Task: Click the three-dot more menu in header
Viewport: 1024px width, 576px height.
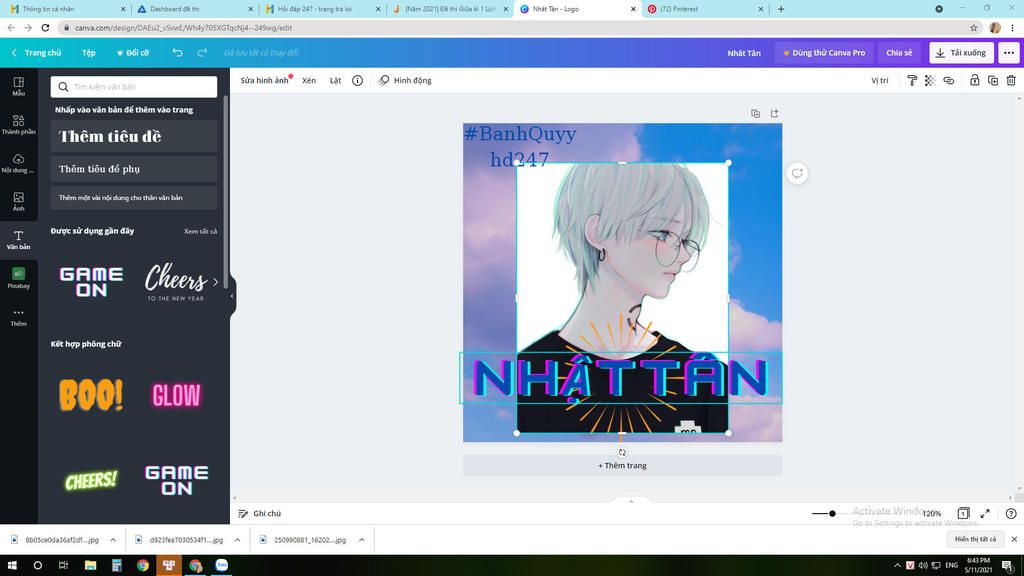Action: pyautogui.click(x=1009, y=53)
